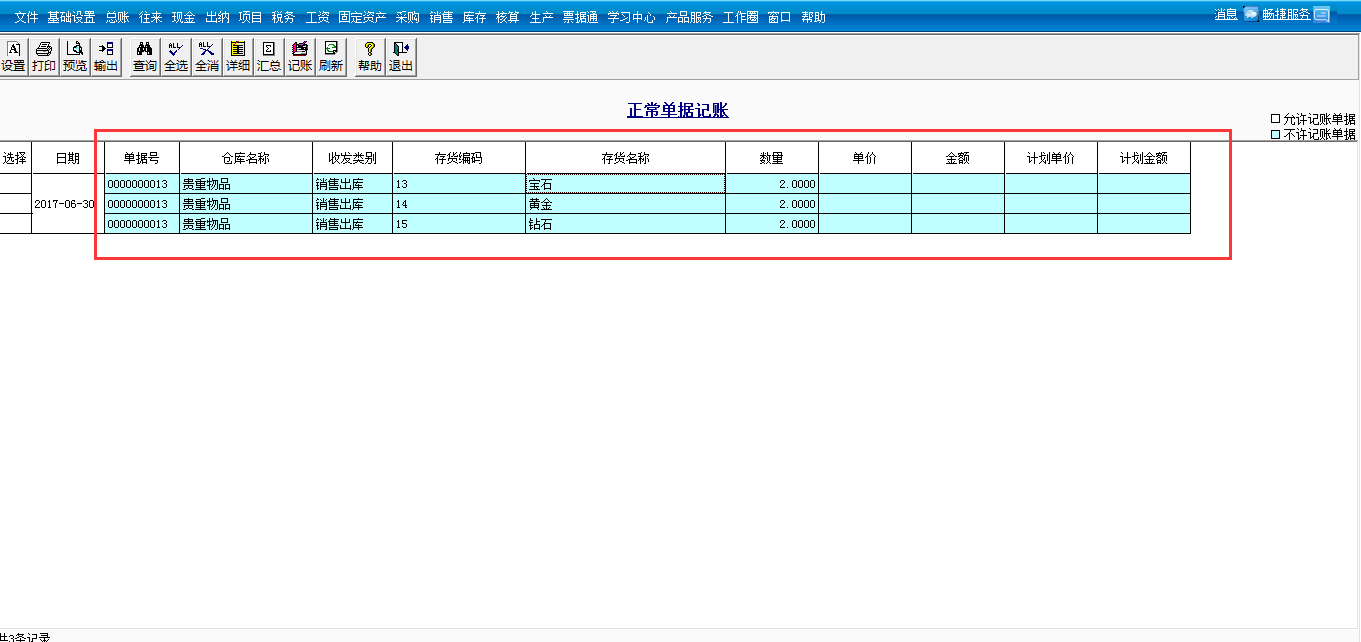Click the 不许记账单据 cyan legend swatch

coord(1275,134)
